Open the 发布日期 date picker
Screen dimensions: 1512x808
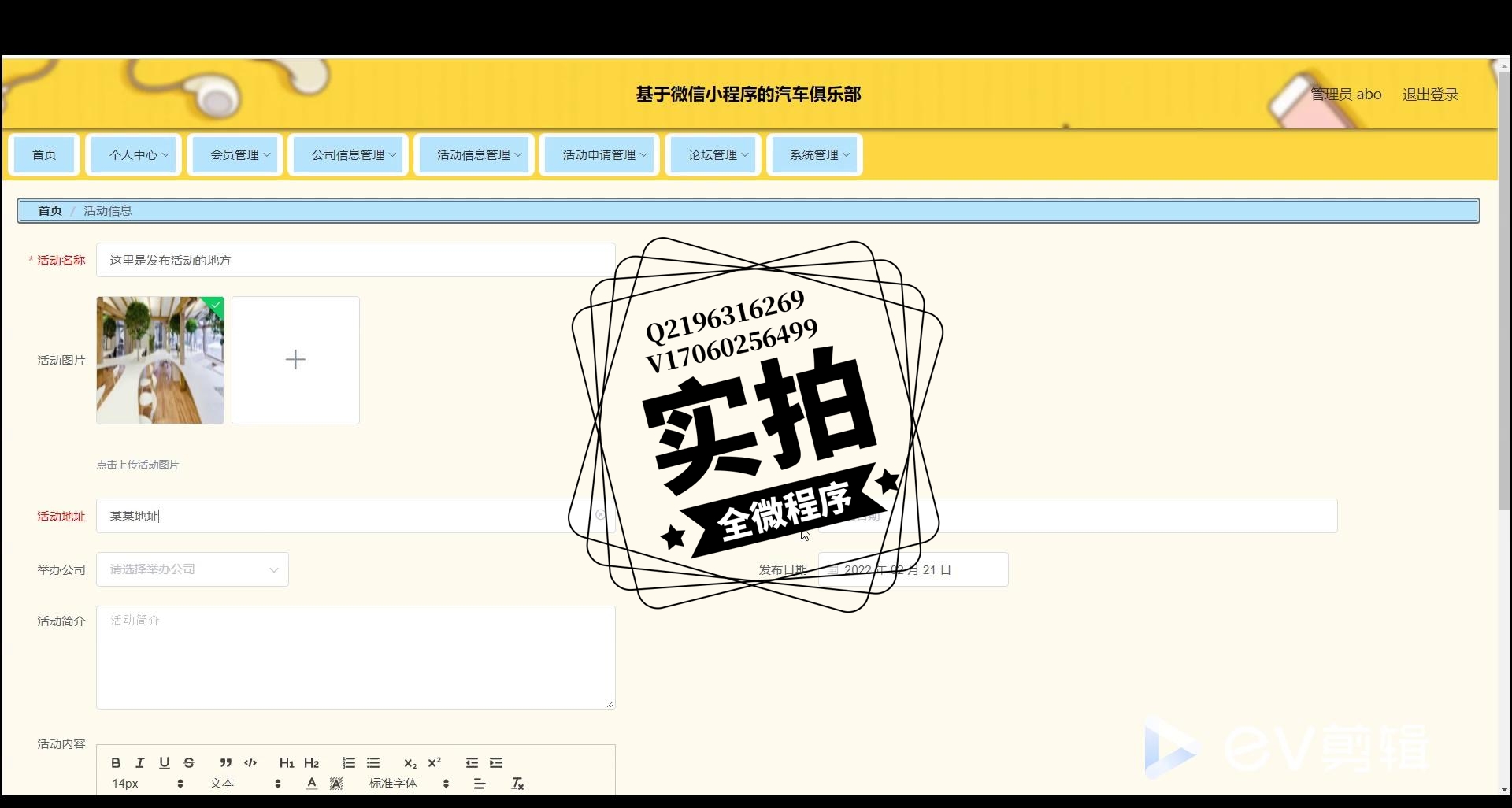913,569
